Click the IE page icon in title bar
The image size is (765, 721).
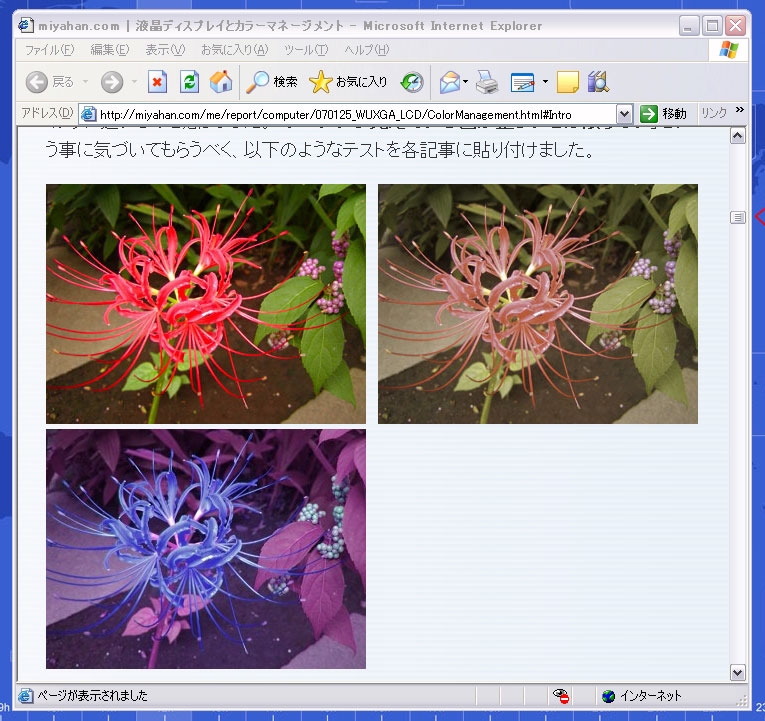[26, 25]
